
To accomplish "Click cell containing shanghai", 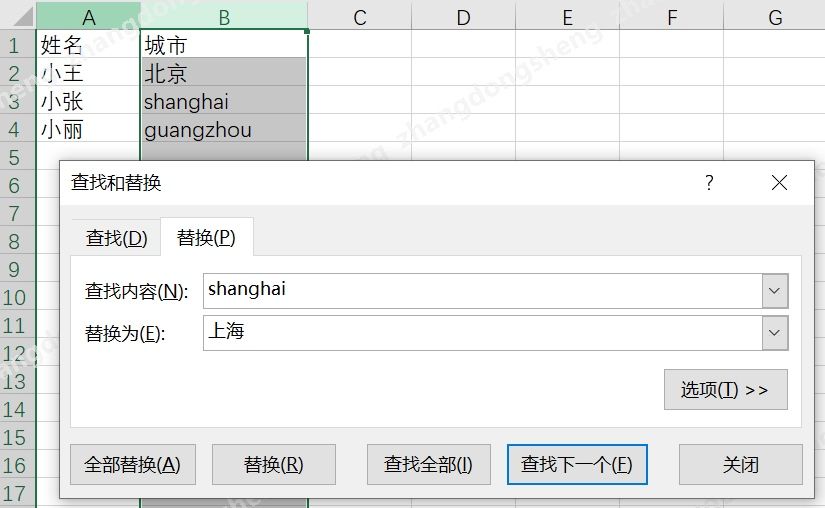I will [224, 102].
